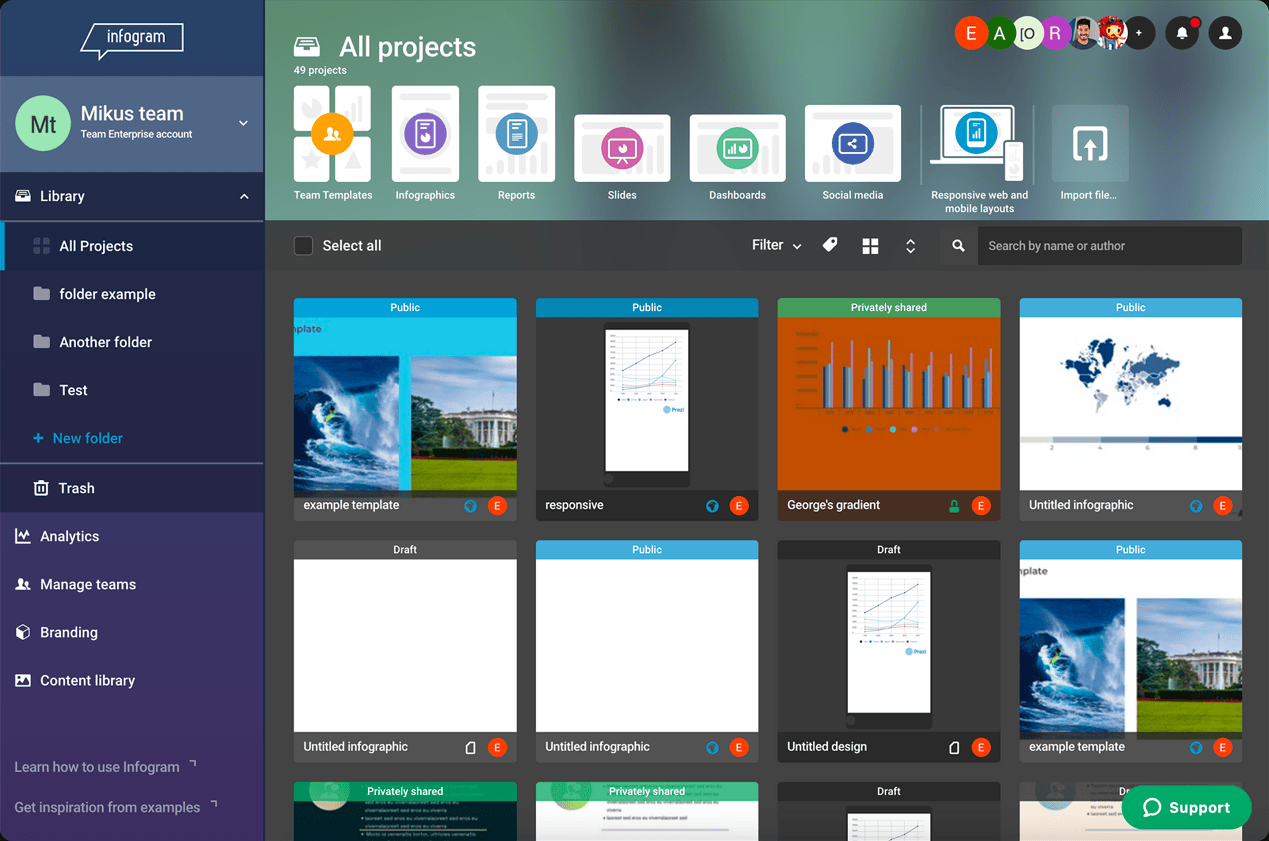Open the user profile icon
Screen dimensions: 1269x841
[1225, 33]
